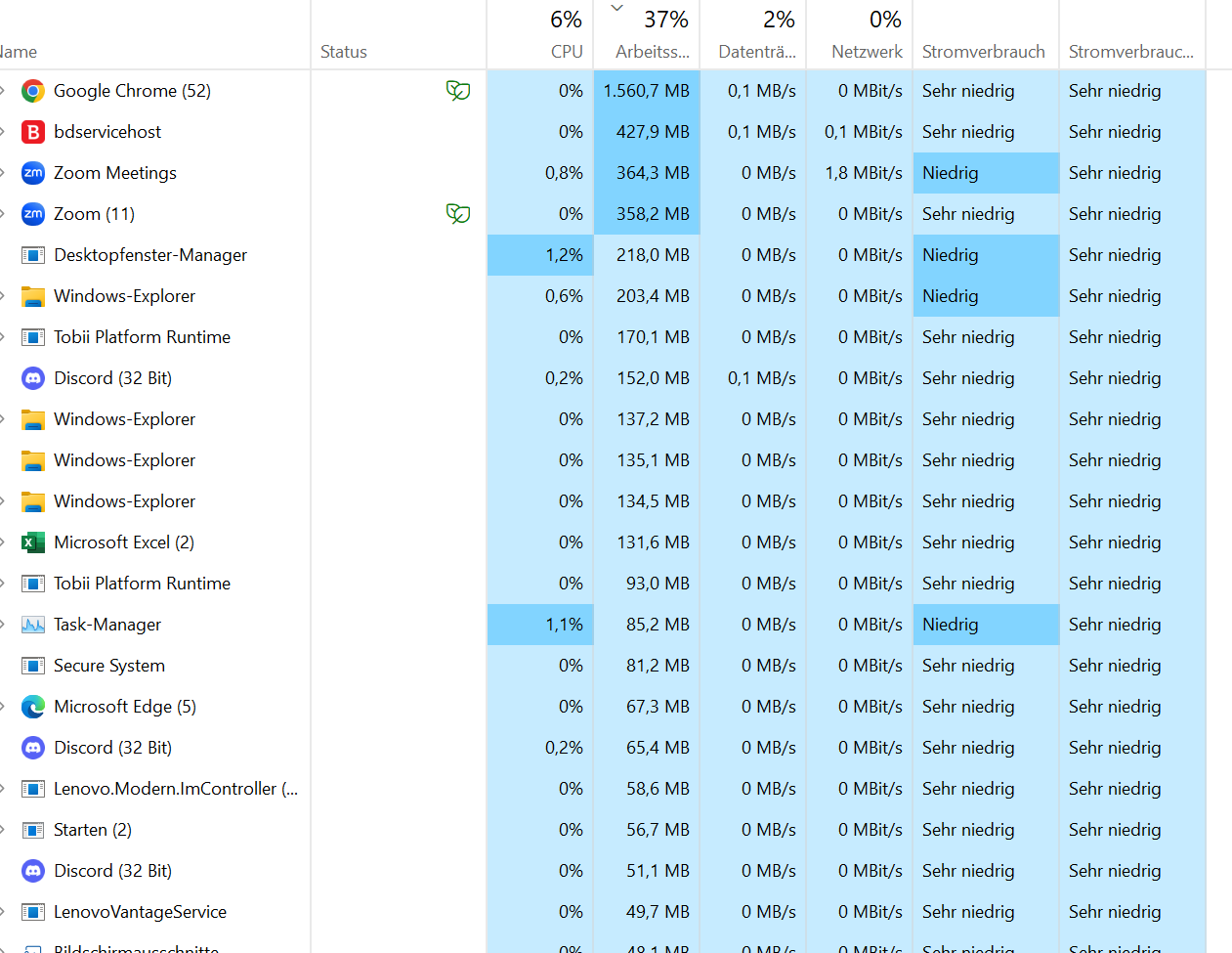Click the folder icon of the 135,1 MB Windows-Explorer
This screenshot has height=953, width=1232.
click(33, 460)
